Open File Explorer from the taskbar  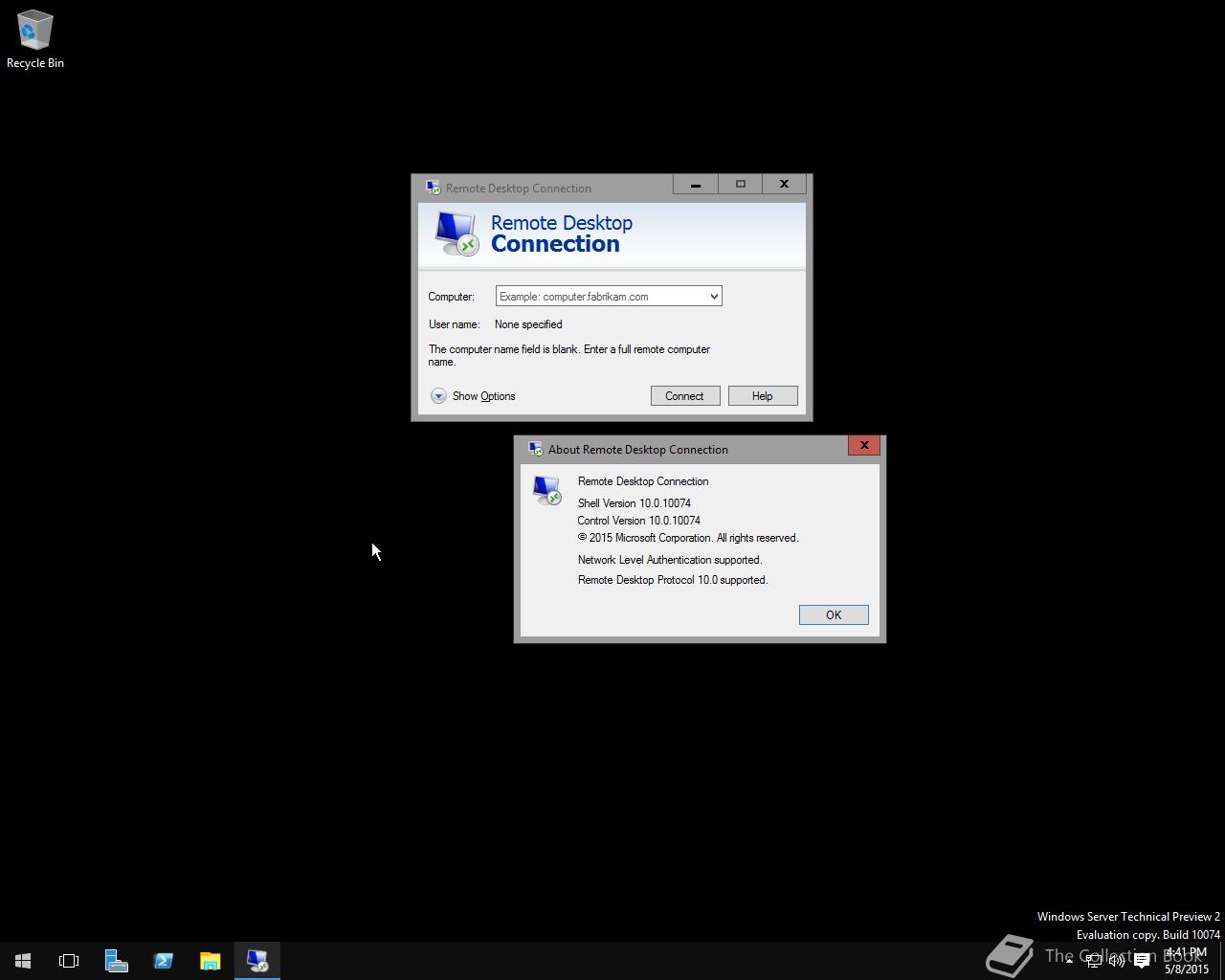tap(210, 960)
